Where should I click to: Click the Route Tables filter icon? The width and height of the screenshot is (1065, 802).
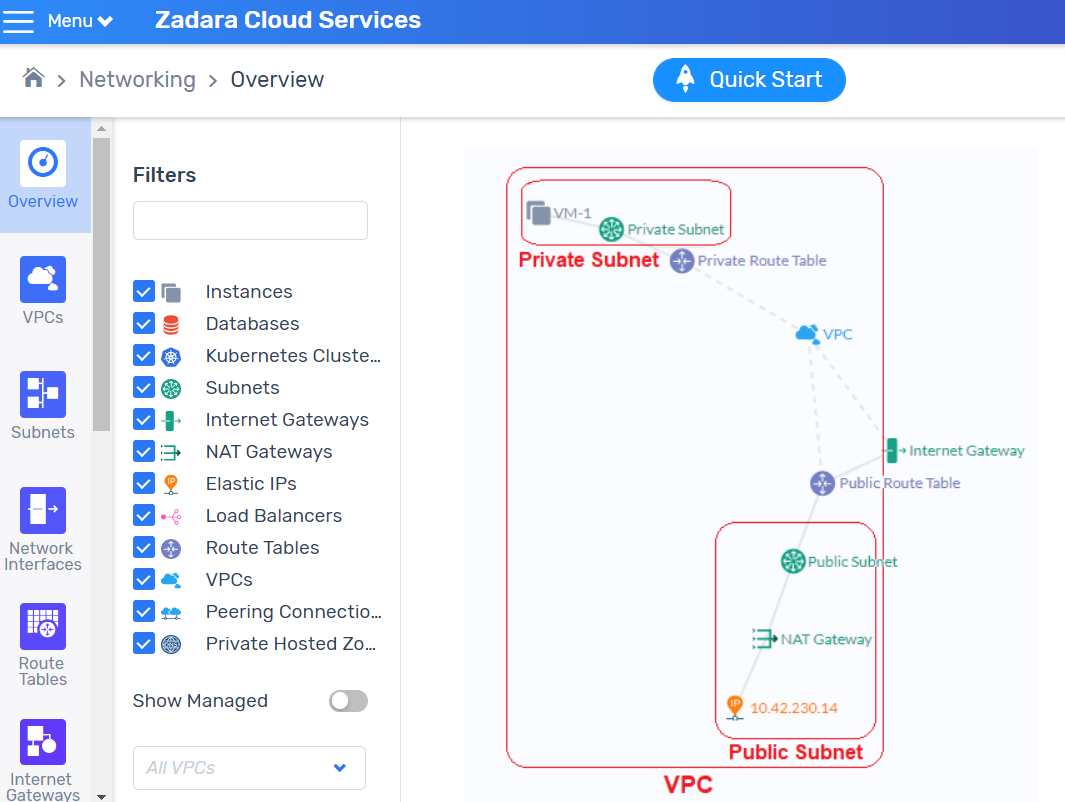click(x=171, y=548)
